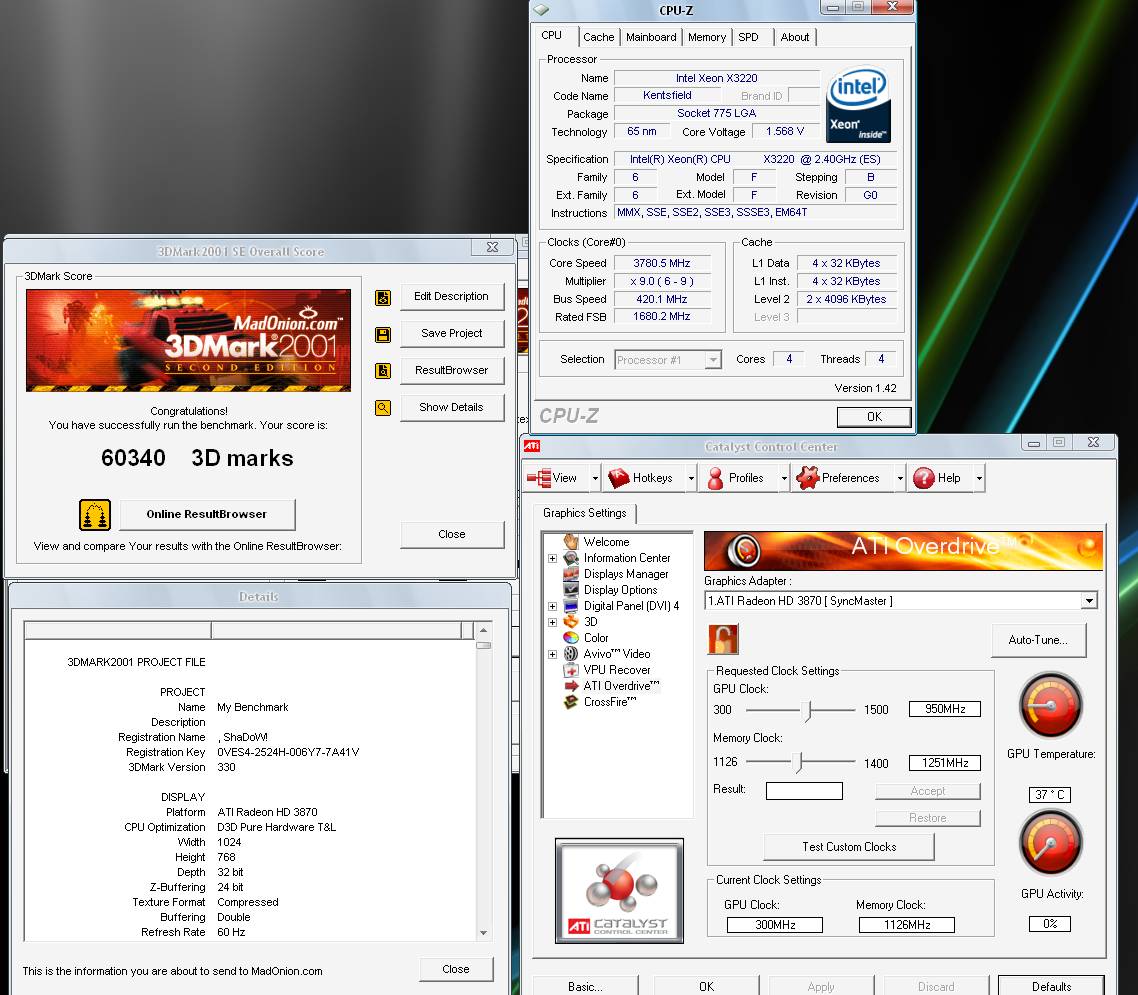Screen dimensions: 1138x995
Task: Click the Edit Description icon in 3DMark
Action: click(383, 298)
